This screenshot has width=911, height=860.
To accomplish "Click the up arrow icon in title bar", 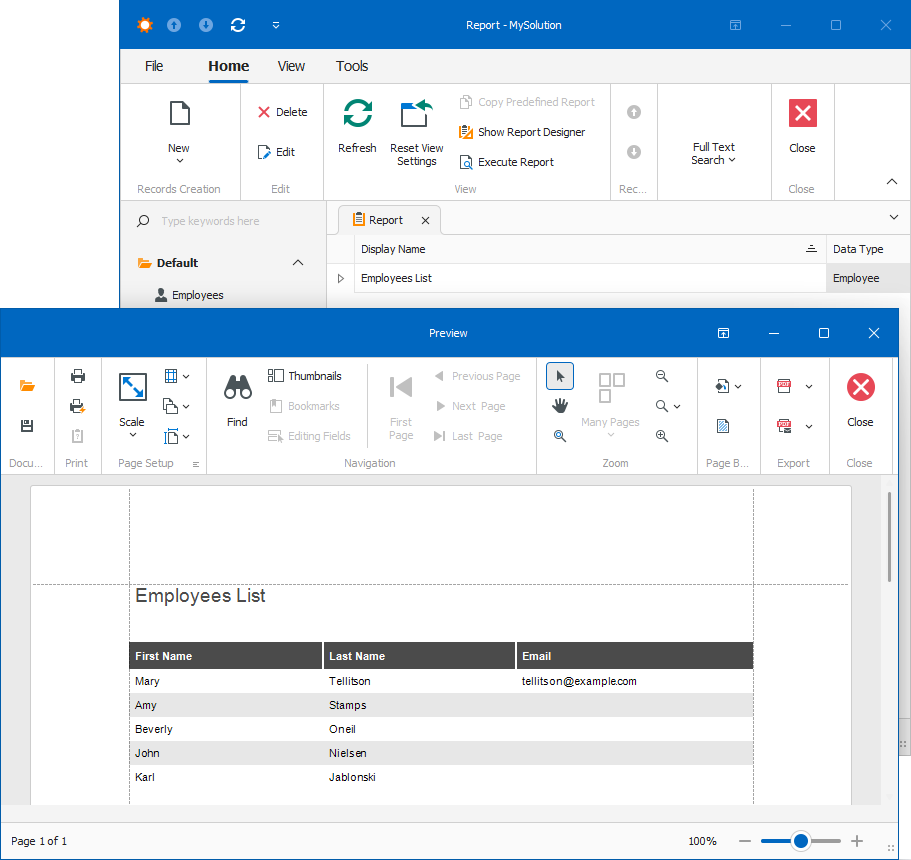I will (174, 25).
